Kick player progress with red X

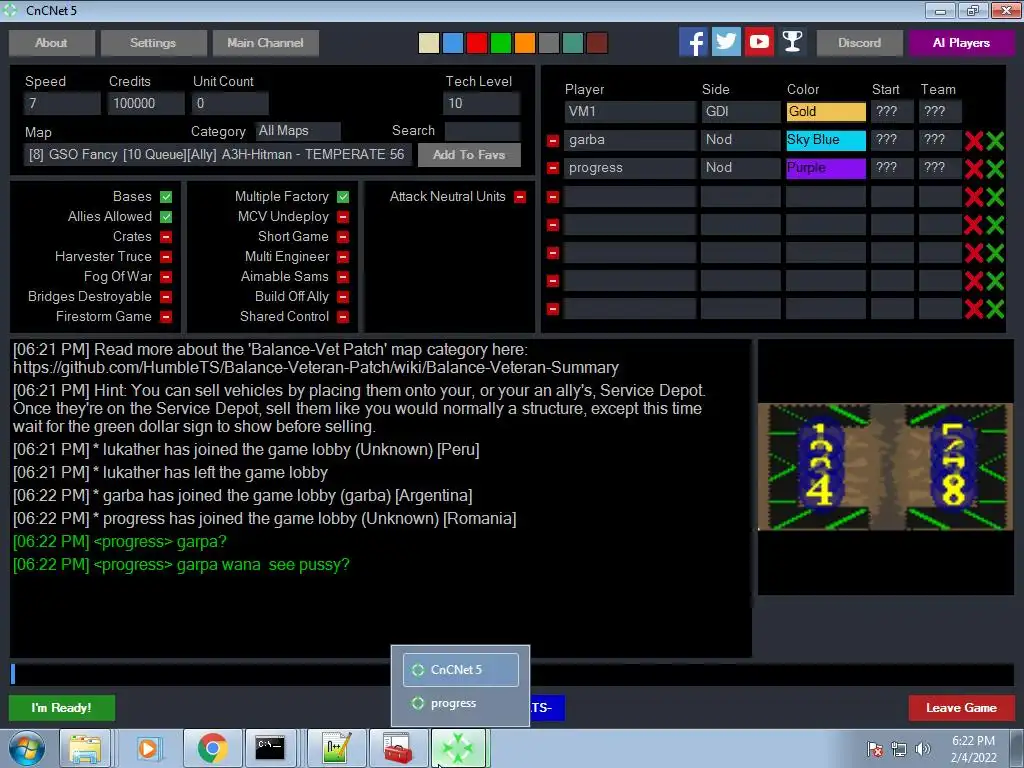coord(974,168)
